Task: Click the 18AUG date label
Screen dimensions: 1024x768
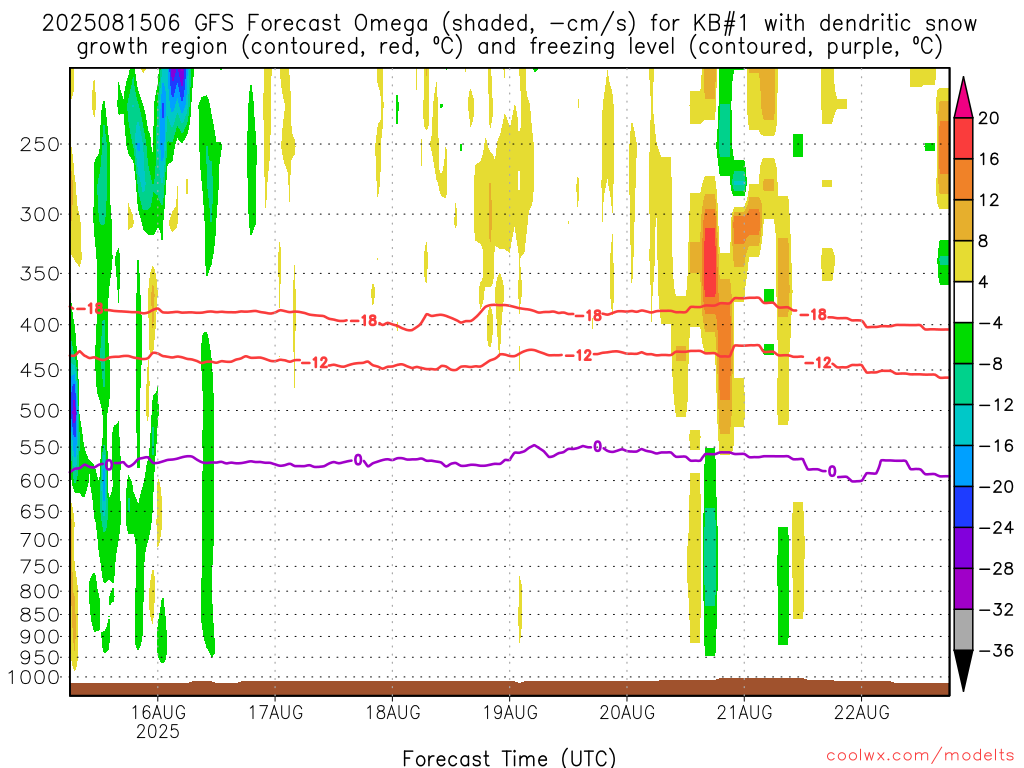Action: click(392, 712)
